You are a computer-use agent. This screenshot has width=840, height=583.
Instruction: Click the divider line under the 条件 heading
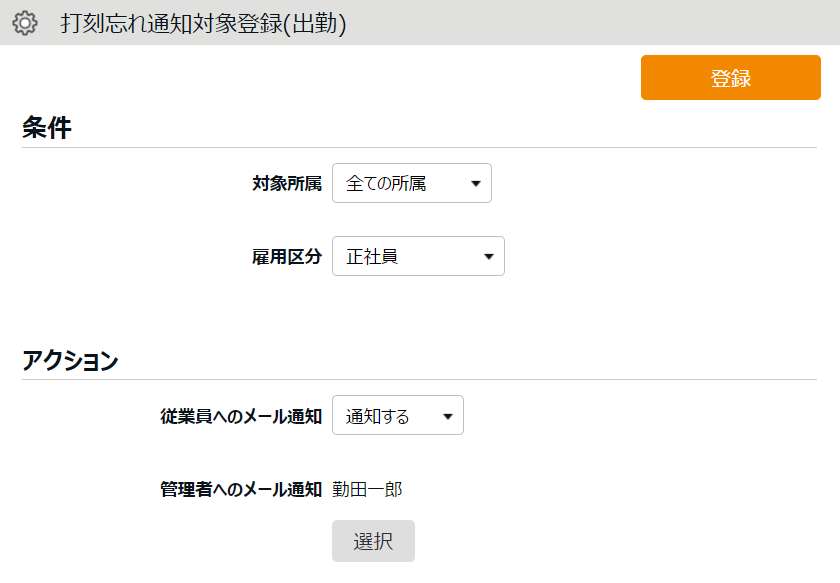pyautogui.click(x=420, y=148)
